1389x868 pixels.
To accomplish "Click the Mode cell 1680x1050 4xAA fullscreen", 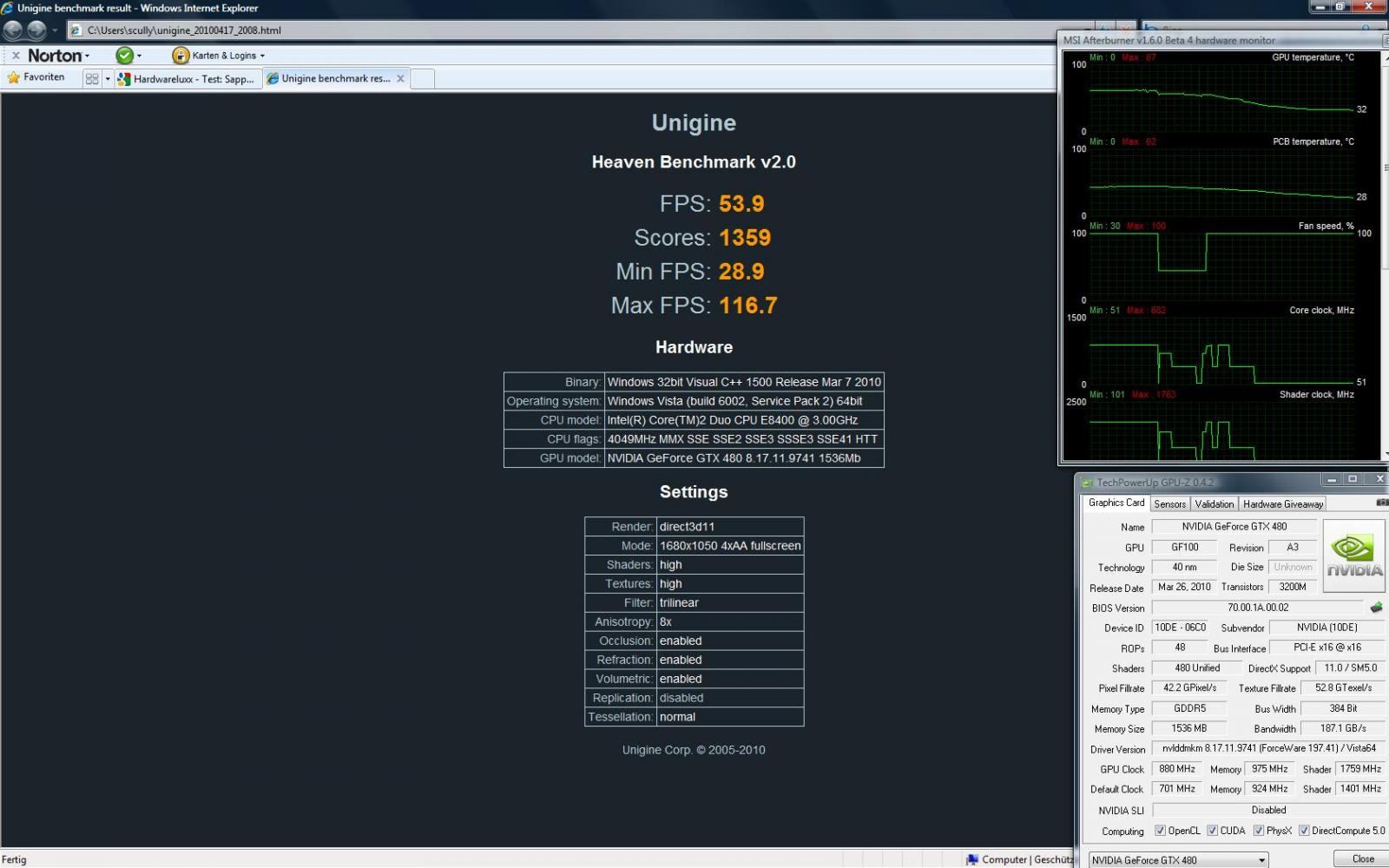I will (730, 546).
